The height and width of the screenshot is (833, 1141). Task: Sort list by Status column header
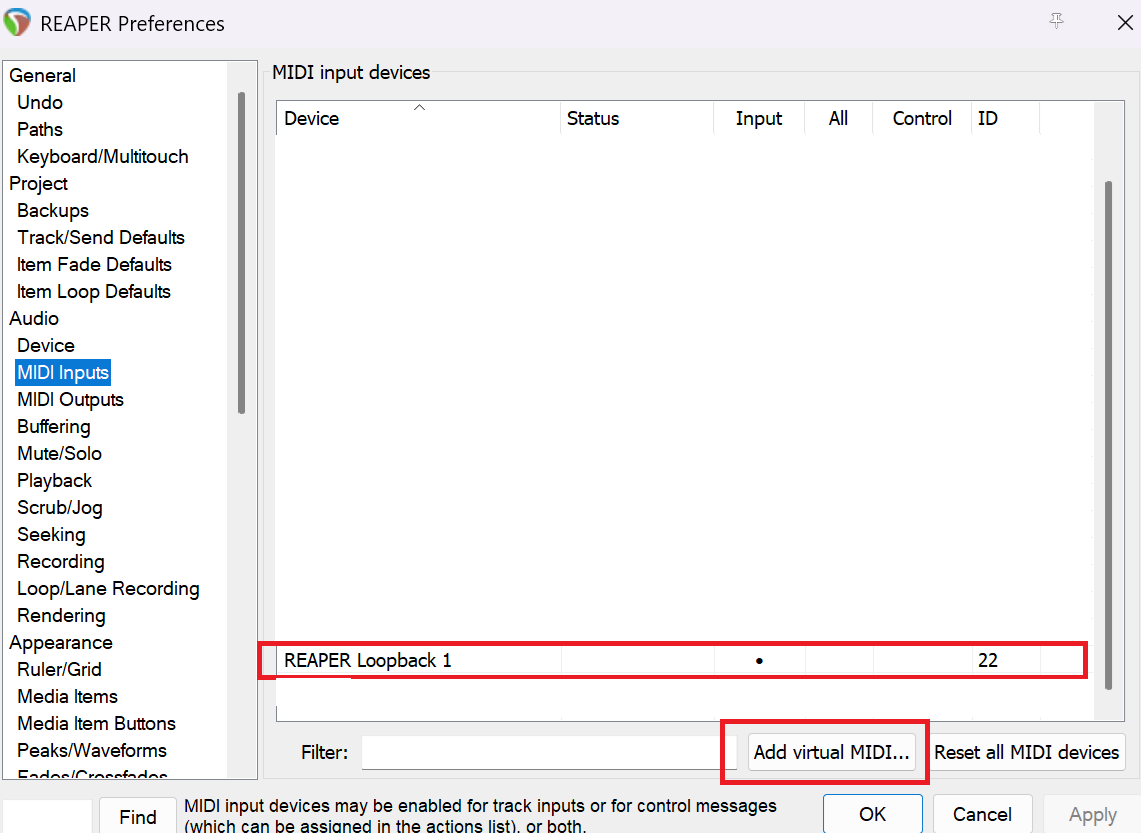[637, 119]
